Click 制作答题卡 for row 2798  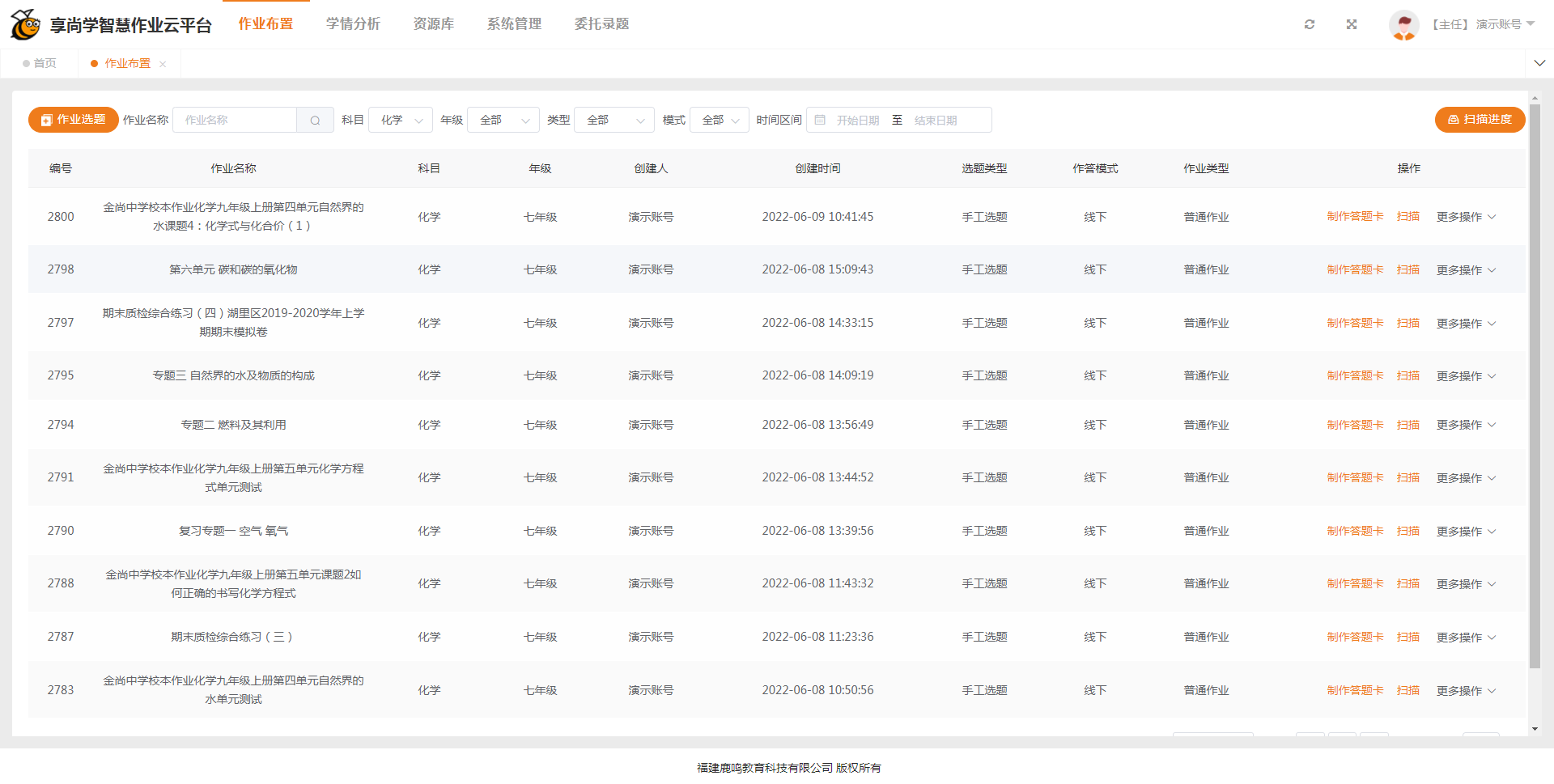point(1355,270)
